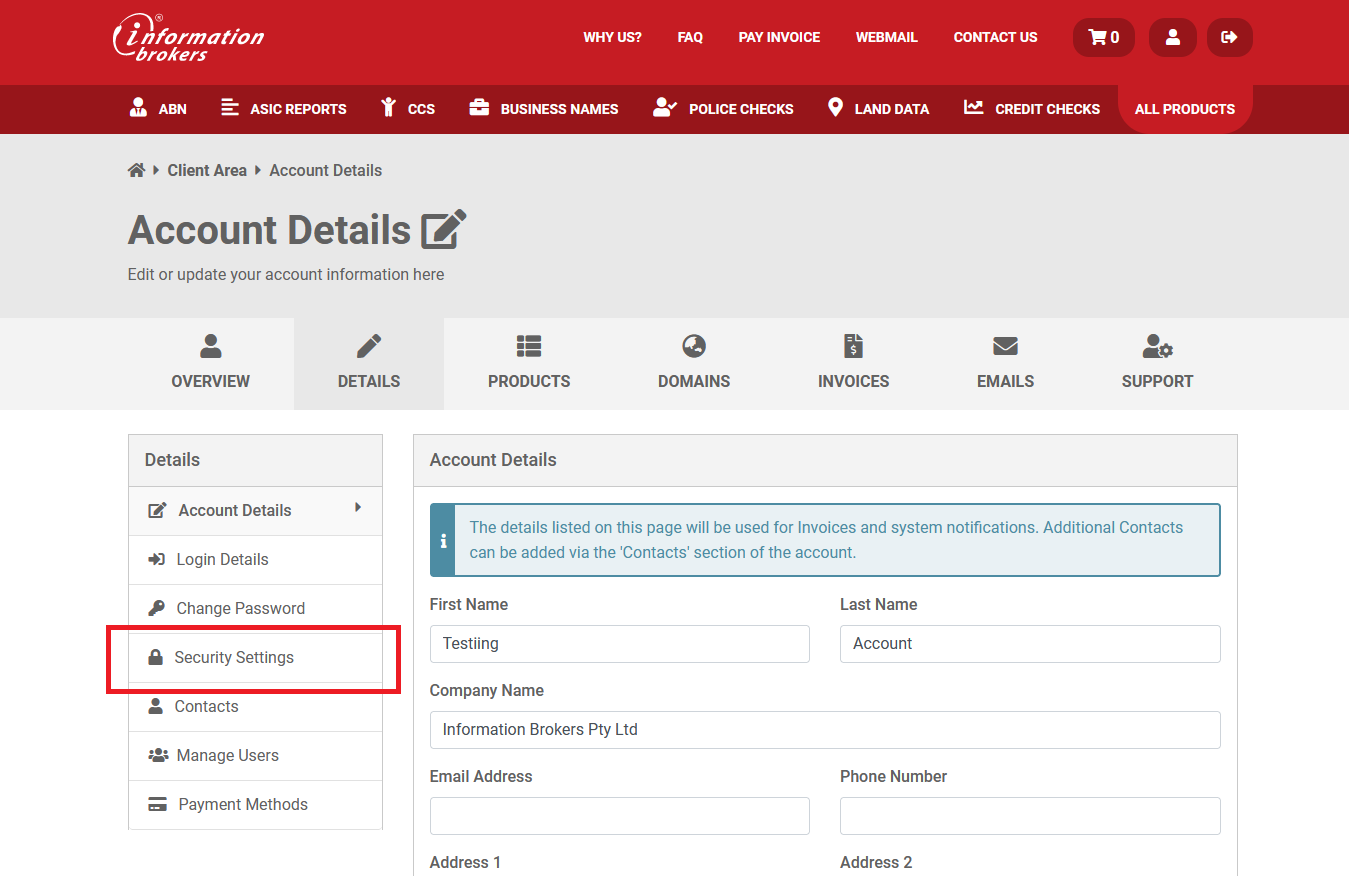Click the Emails envelope icon
Screen dimensions: 1349x876
1005,346
